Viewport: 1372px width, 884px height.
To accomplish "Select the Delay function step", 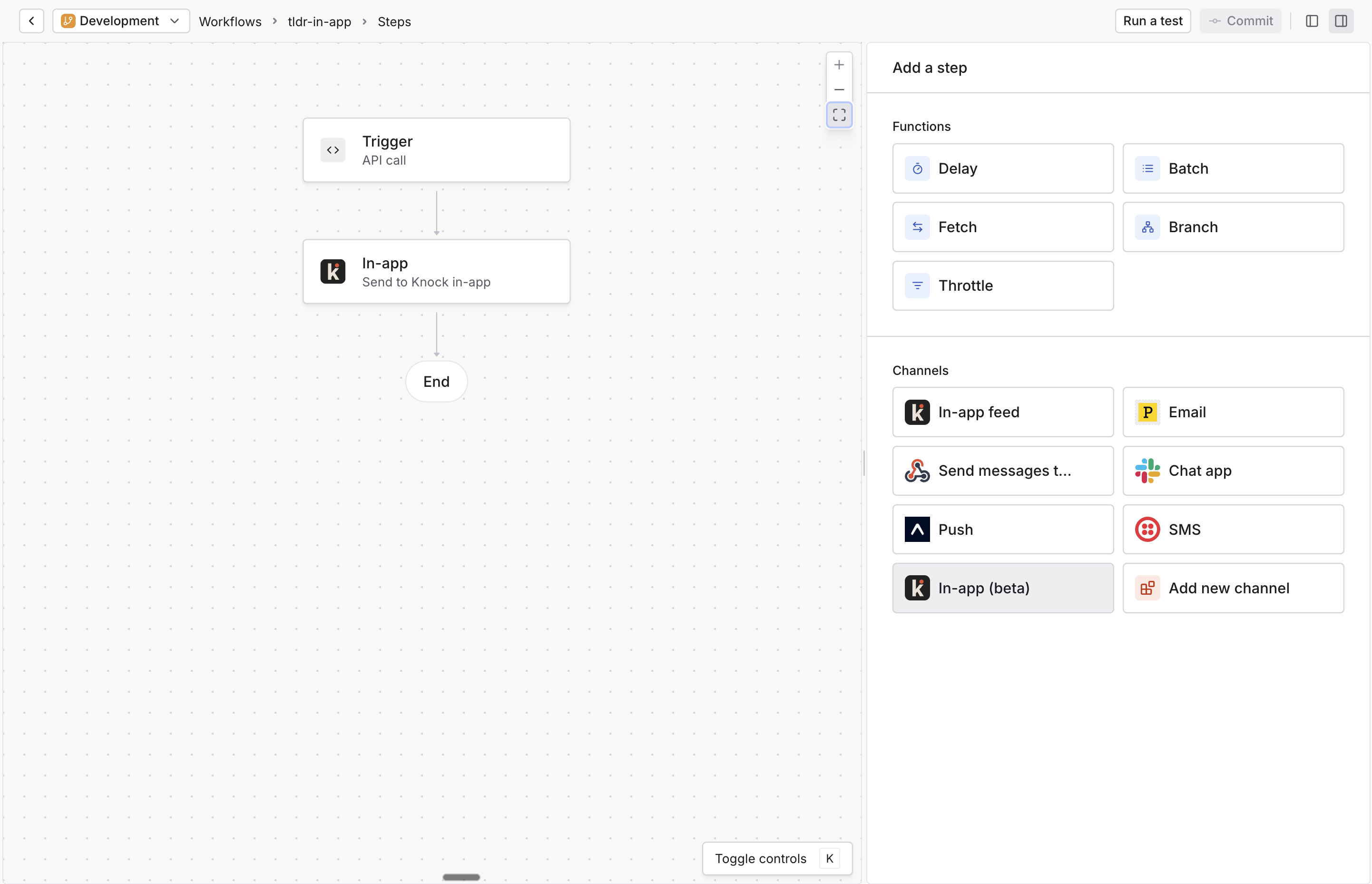I will [x=1002, y=168].
